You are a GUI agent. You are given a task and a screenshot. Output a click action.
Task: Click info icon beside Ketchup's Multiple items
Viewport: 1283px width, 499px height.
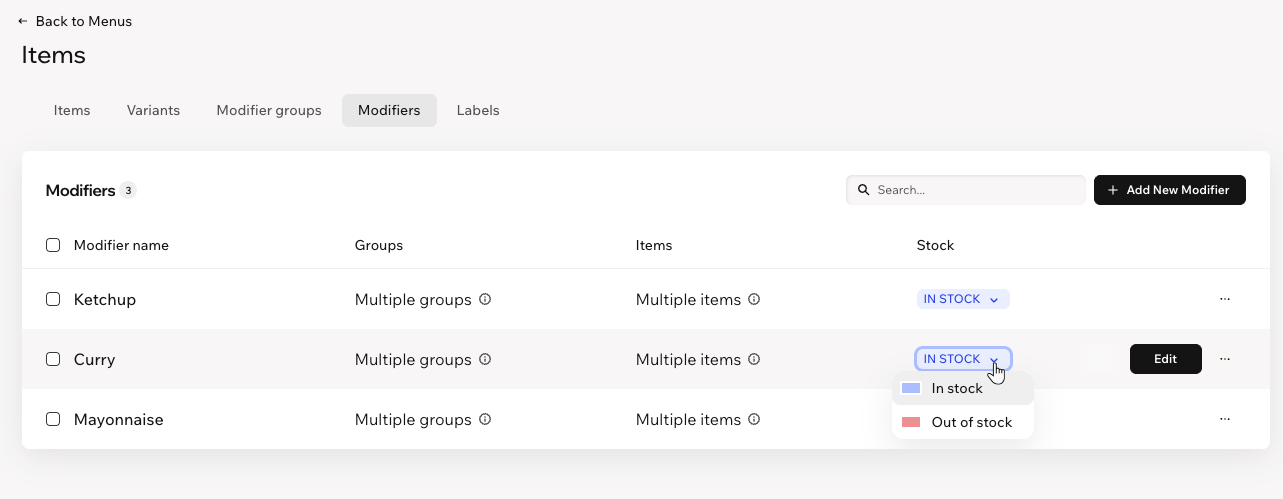pyautogui.click(x=755, y=299)
